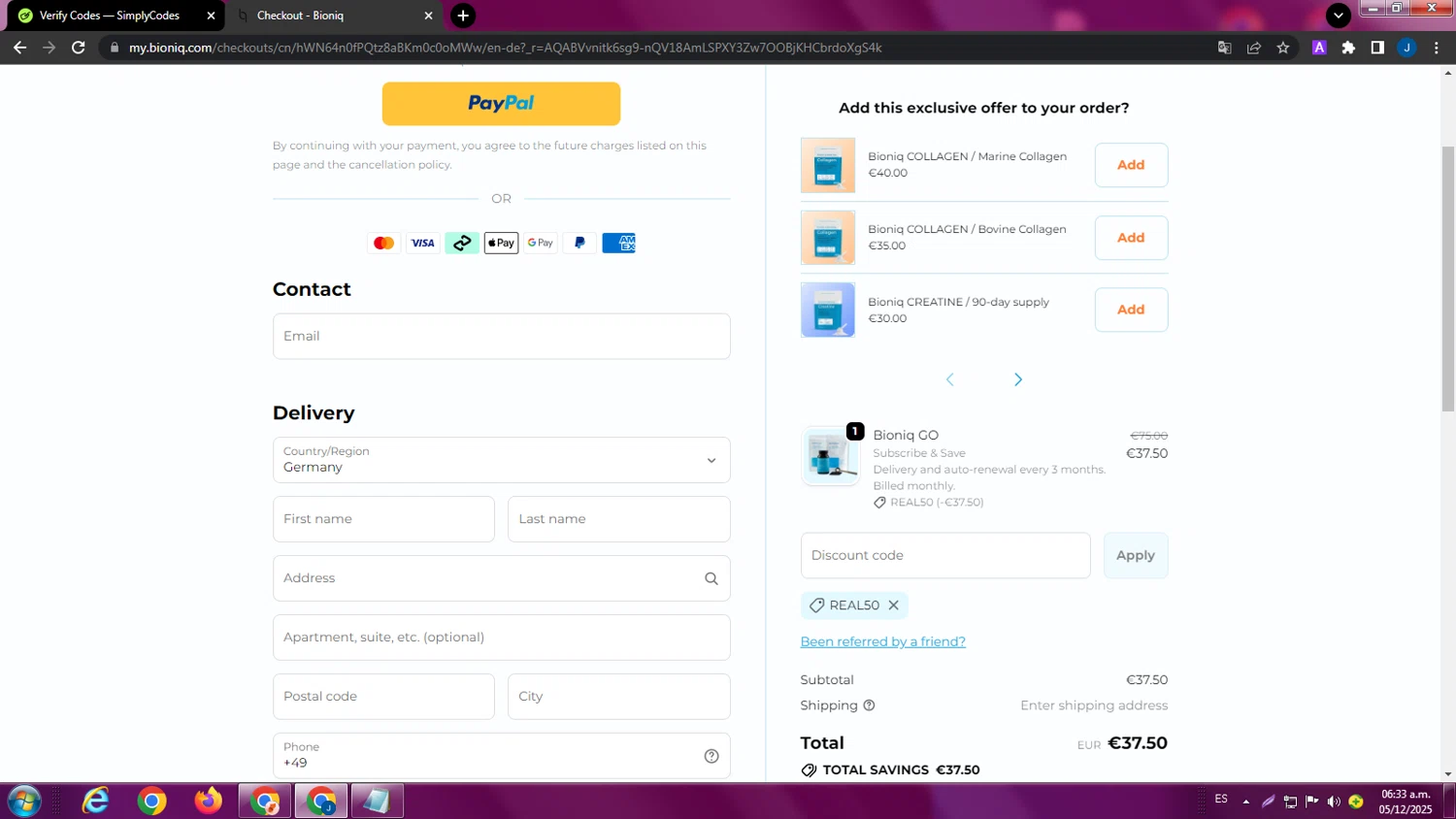Toggle the browser side panel
Screen dimensions: 1456x819
pyautogui.click(x=1377, y=48)
